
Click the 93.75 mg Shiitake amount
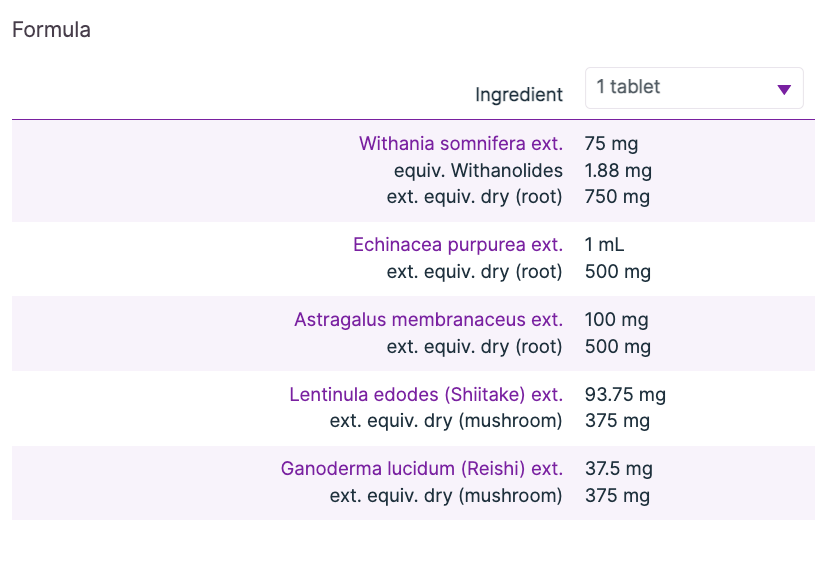(x=625, y=395)
